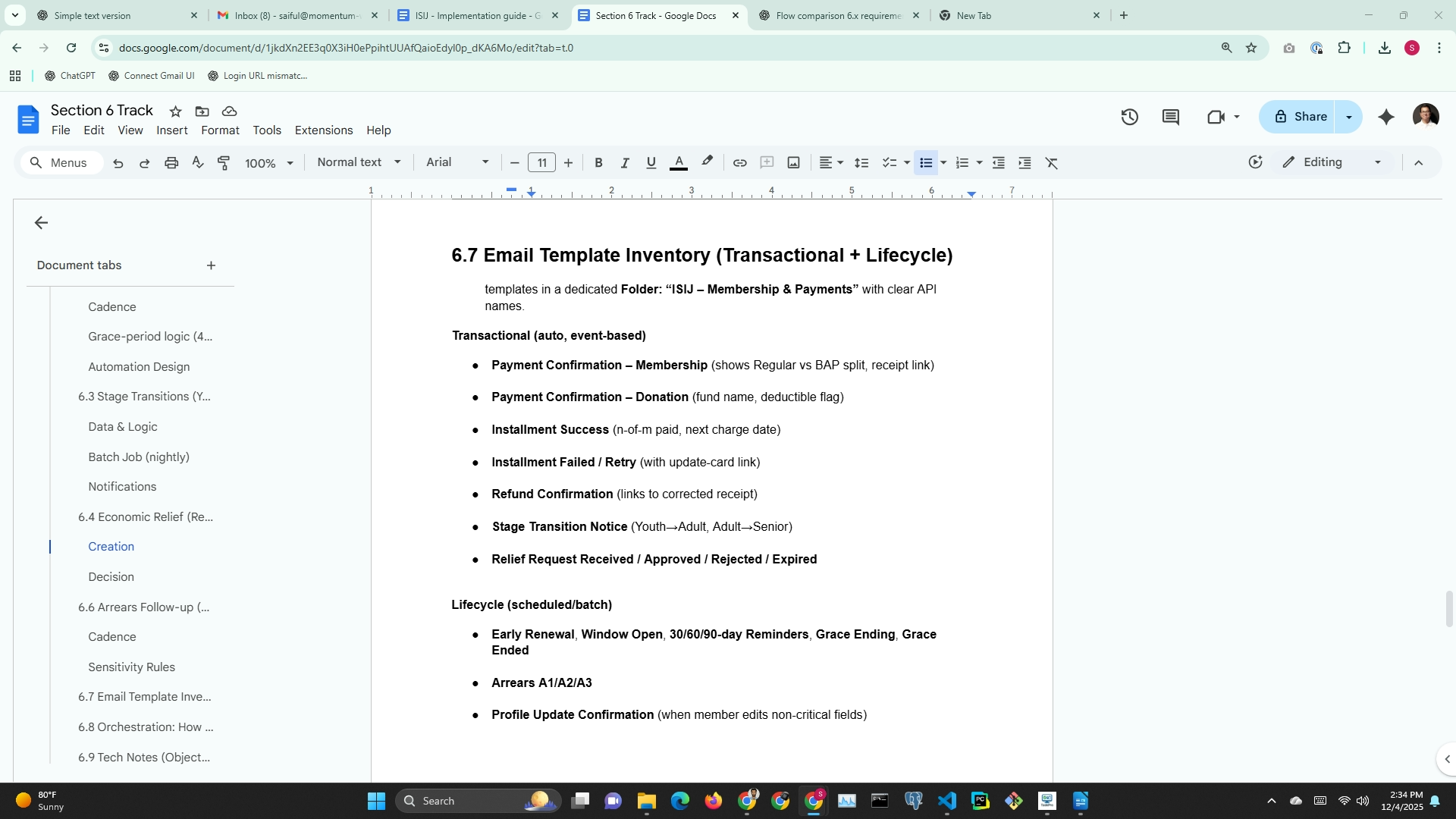Click the insert image icon
The image size is (1456, 819).
tap(793, 162)
